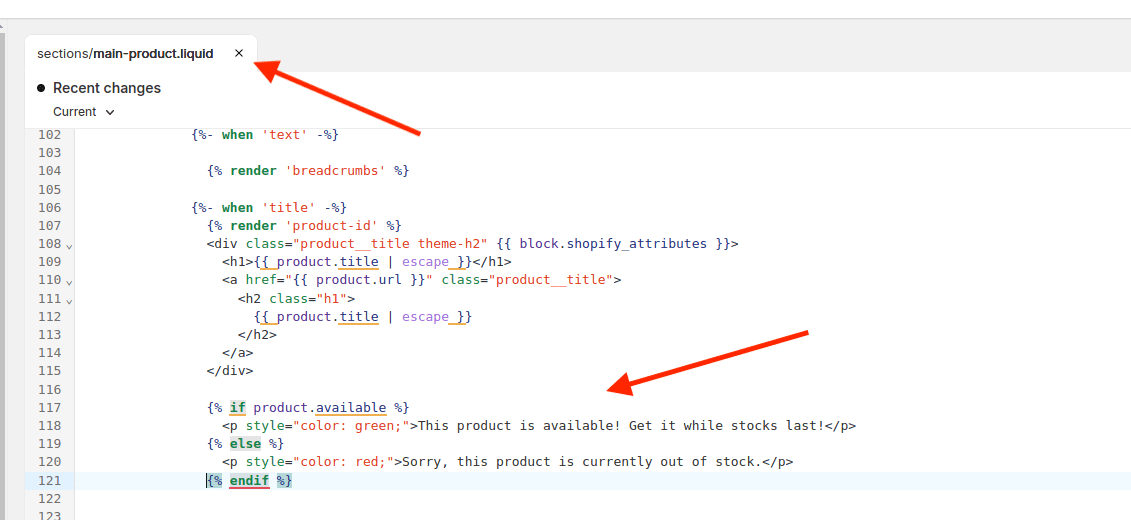Click the empty line 122 in editor

[x=400, y=498]
